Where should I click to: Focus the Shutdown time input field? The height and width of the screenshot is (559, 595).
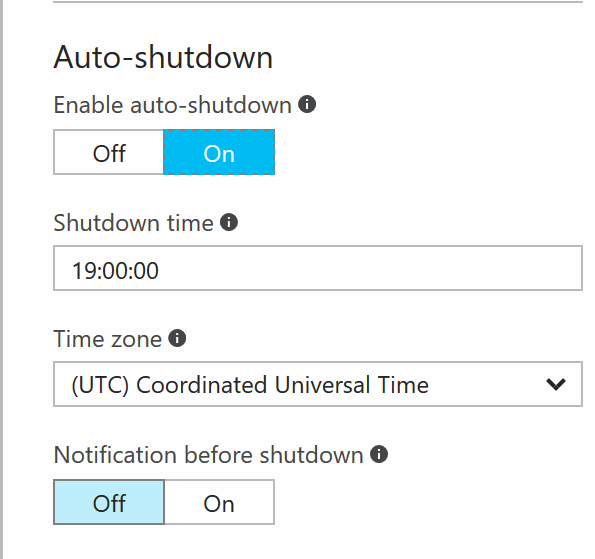[318, 268]
